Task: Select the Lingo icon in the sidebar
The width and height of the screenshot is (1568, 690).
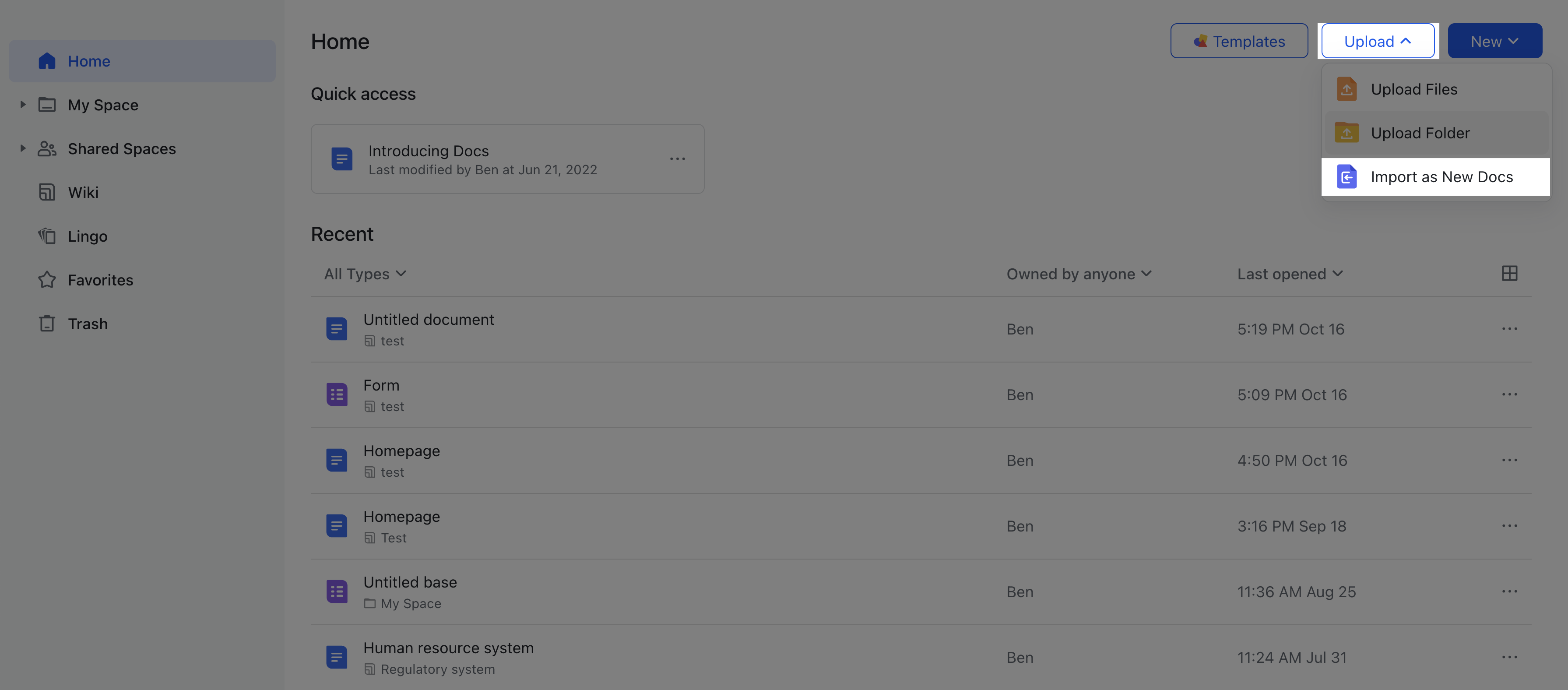Action: [x=47, y=236]
